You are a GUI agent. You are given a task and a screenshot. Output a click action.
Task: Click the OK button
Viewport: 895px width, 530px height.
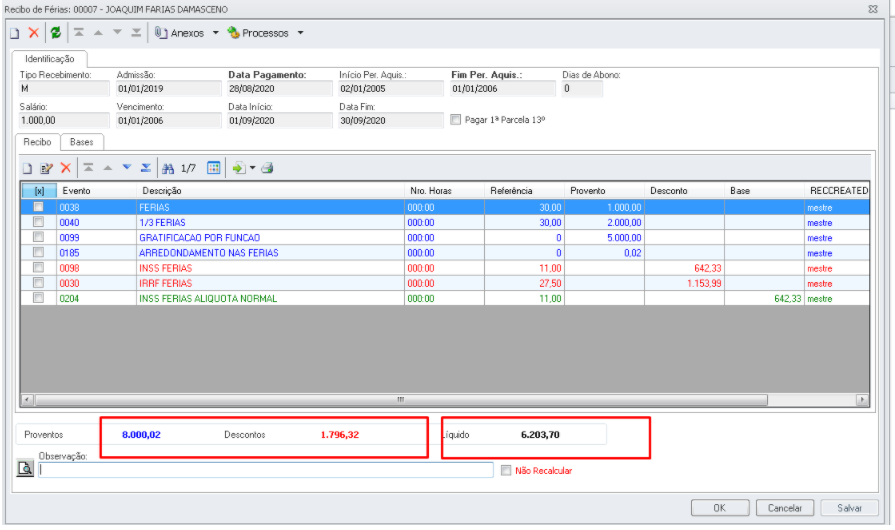tap(720, 508)
